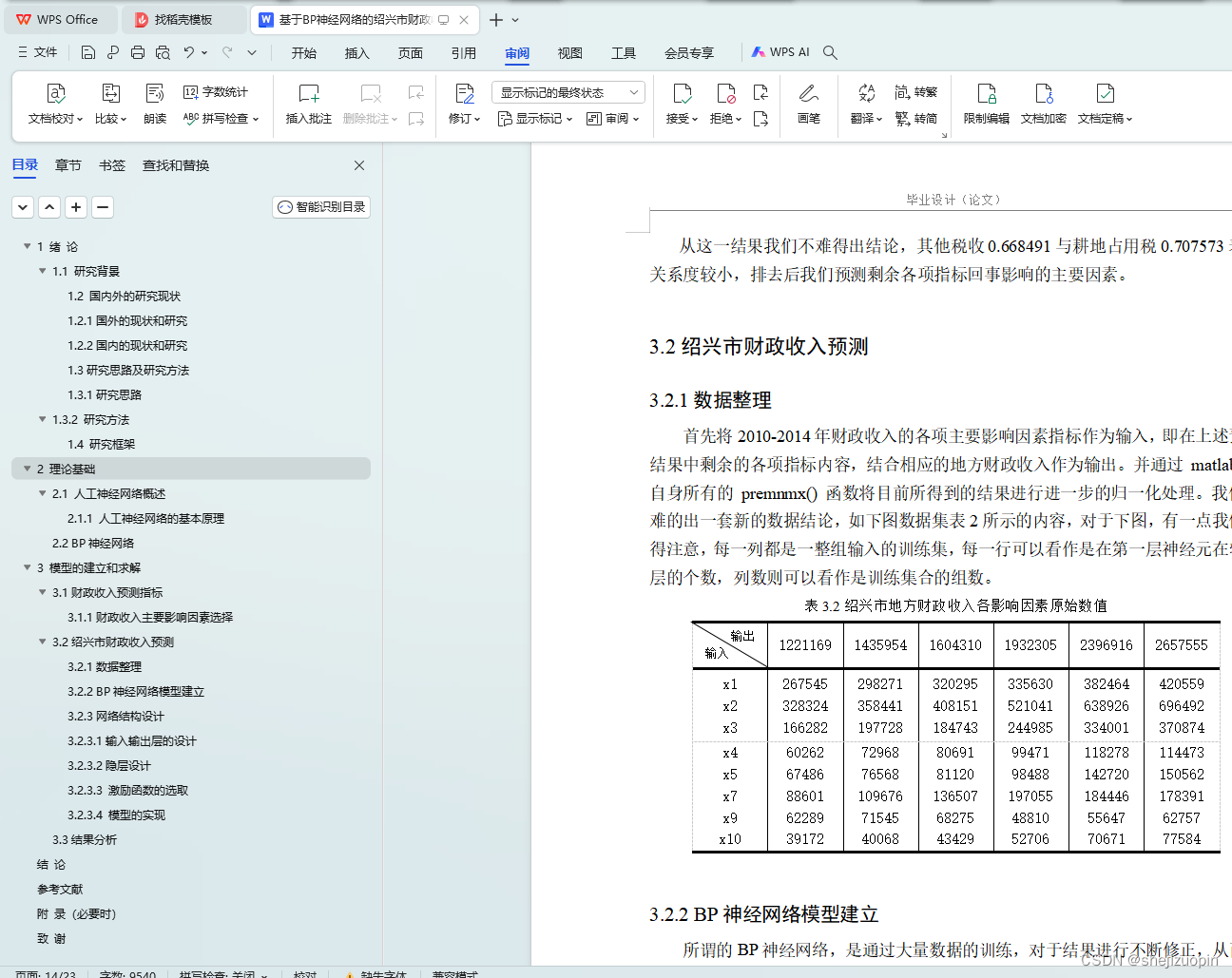Jump to 3.3 结果分析 in outline
This screenshot has width=1232, height=978.
pyautogui.click(x=85, y=839)
